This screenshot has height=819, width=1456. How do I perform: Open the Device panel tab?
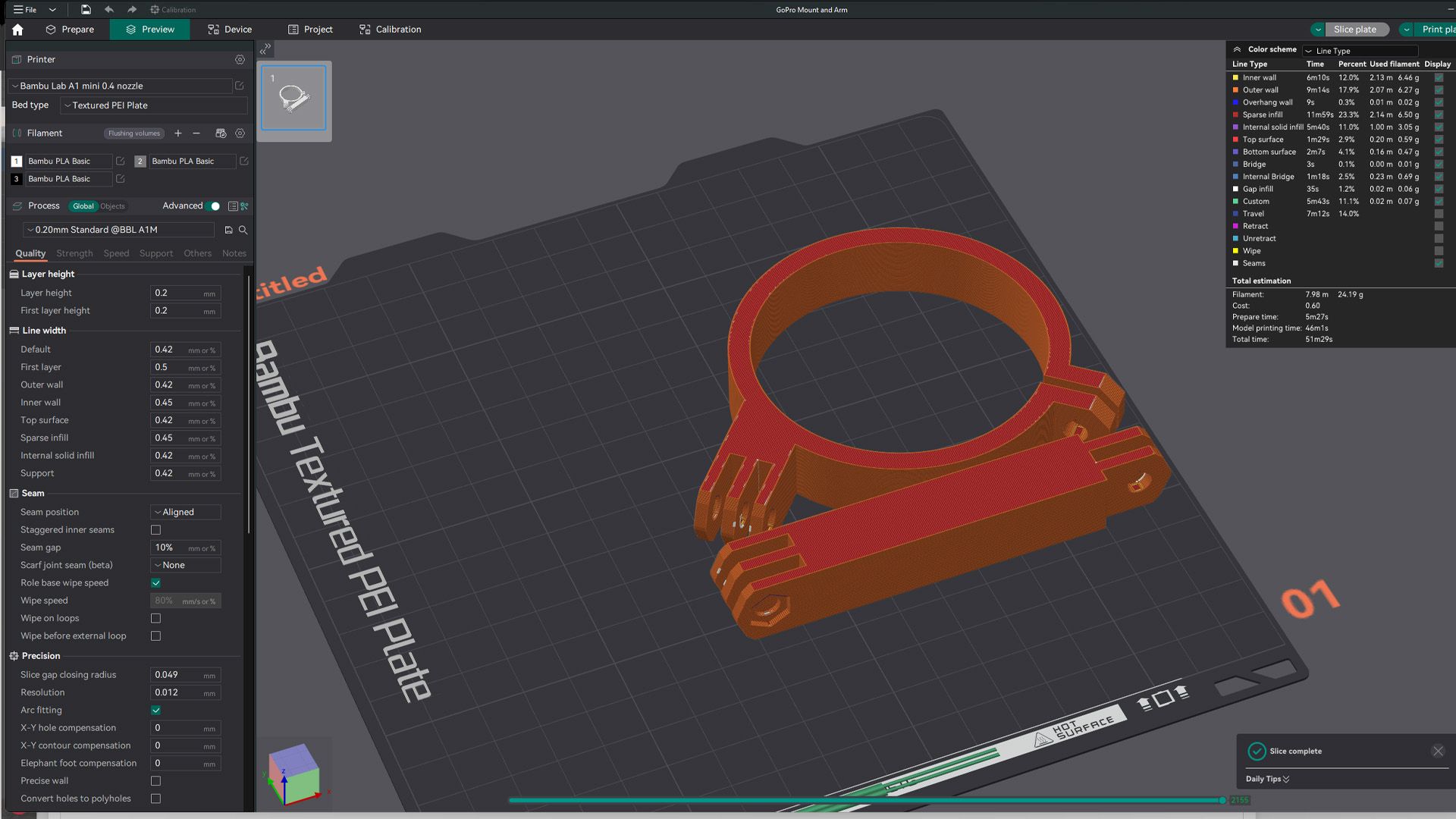[237, 29]
